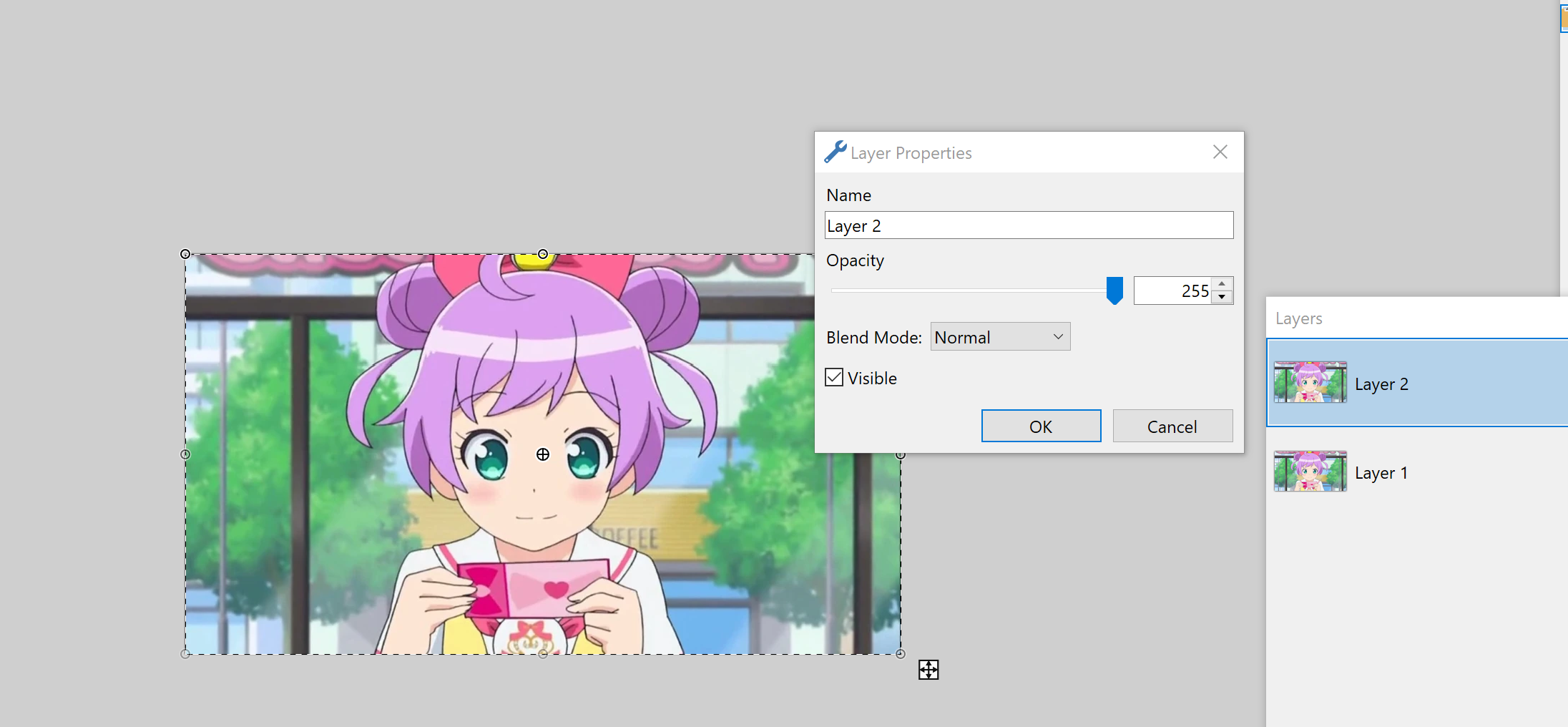The width and height of the screenshot is (1568, 727).
Task: Click the Layer 1 name label
Action: coord(1381,472)
